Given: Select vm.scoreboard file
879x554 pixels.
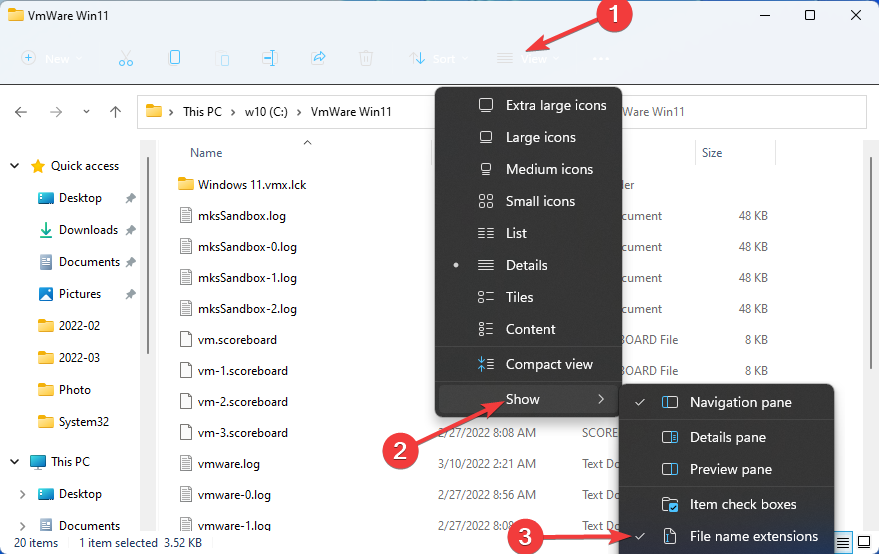Looking at the screenshot, I should coord(237,340).
